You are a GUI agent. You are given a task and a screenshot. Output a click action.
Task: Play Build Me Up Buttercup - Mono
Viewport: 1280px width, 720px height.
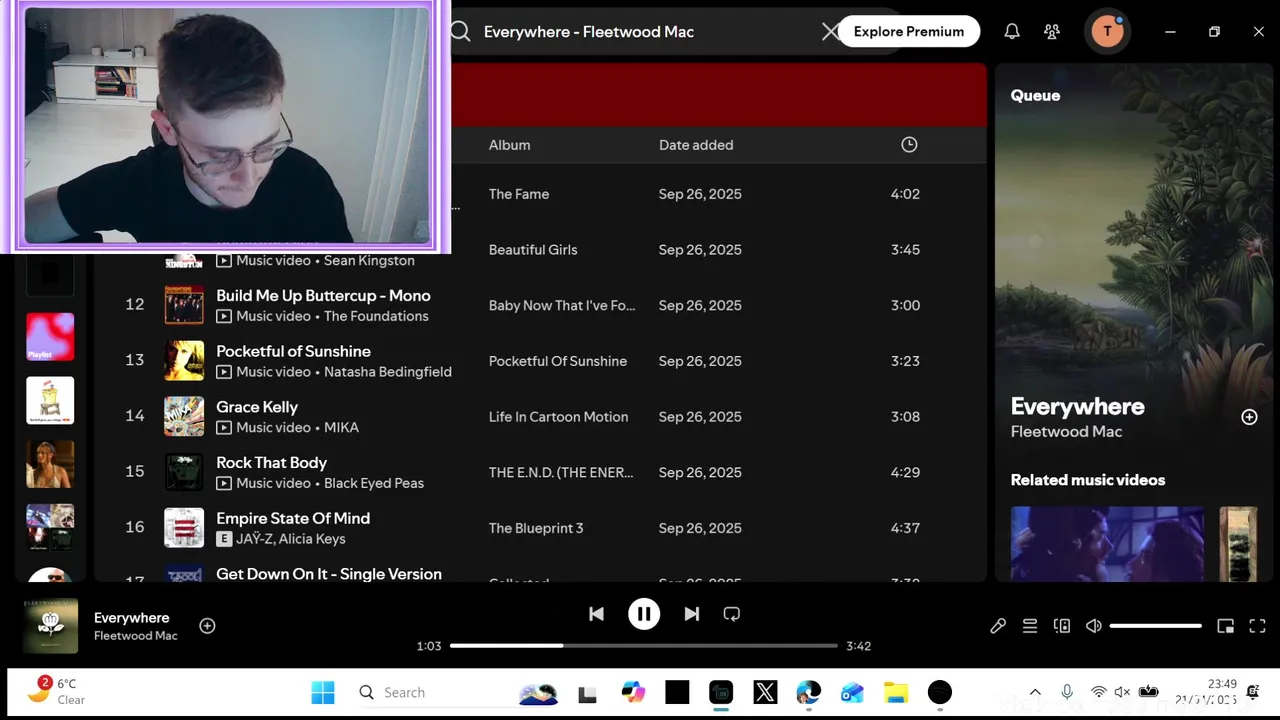323,296
